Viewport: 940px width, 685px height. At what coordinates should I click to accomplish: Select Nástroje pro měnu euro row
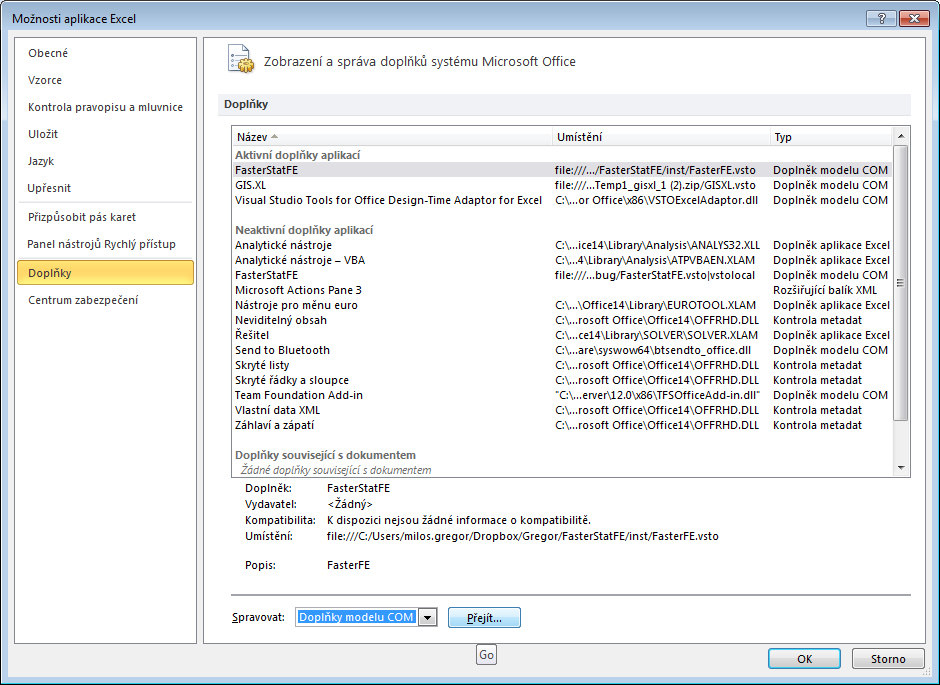[562, 305]
